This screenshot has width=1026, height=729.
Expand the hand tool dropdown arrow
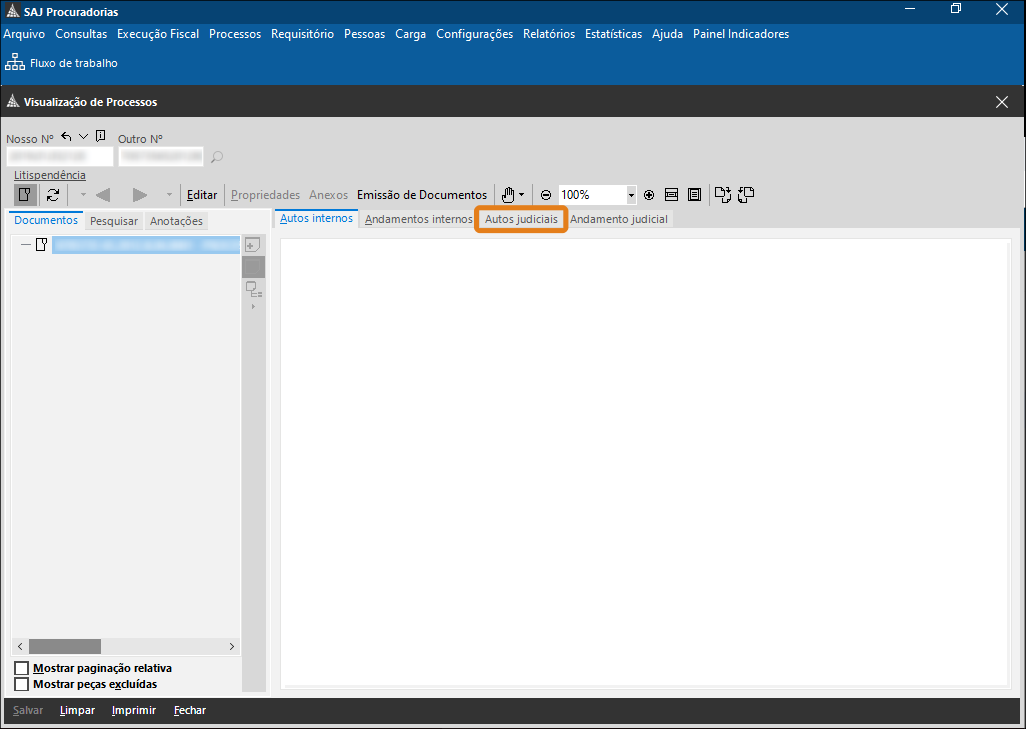tap(522, 195)
